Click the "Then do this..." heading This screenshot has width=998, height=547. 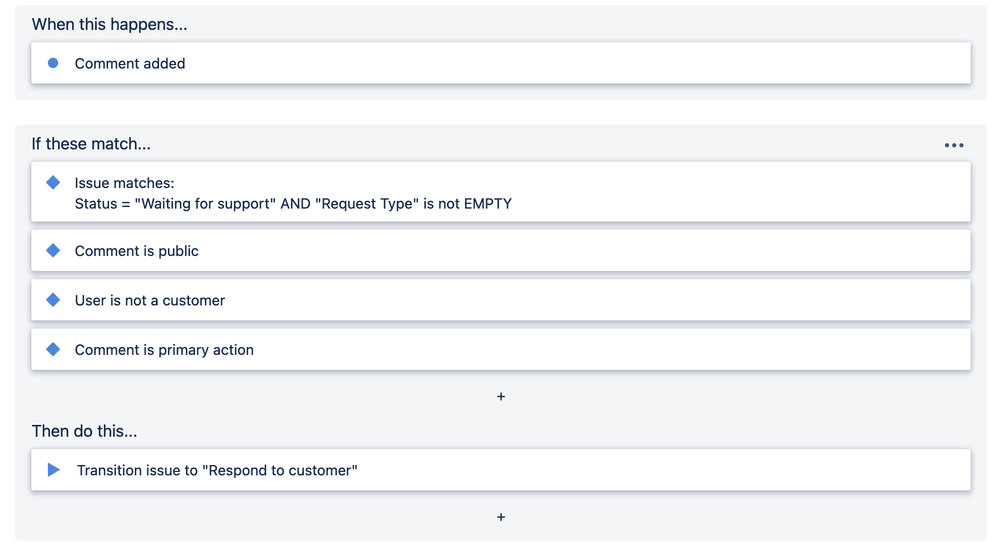coord(84,431)
